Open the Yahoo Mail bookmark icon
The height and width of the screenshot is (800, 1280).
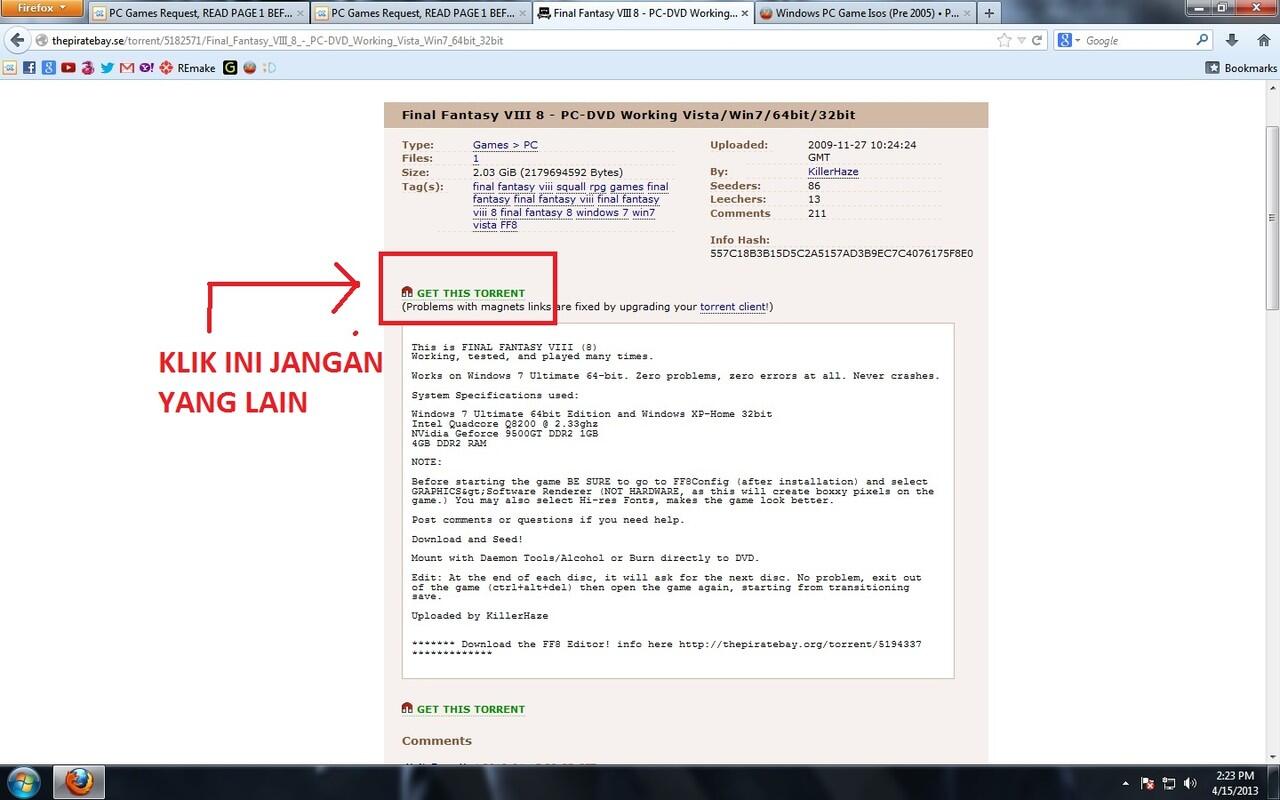(x=147, y=67)
